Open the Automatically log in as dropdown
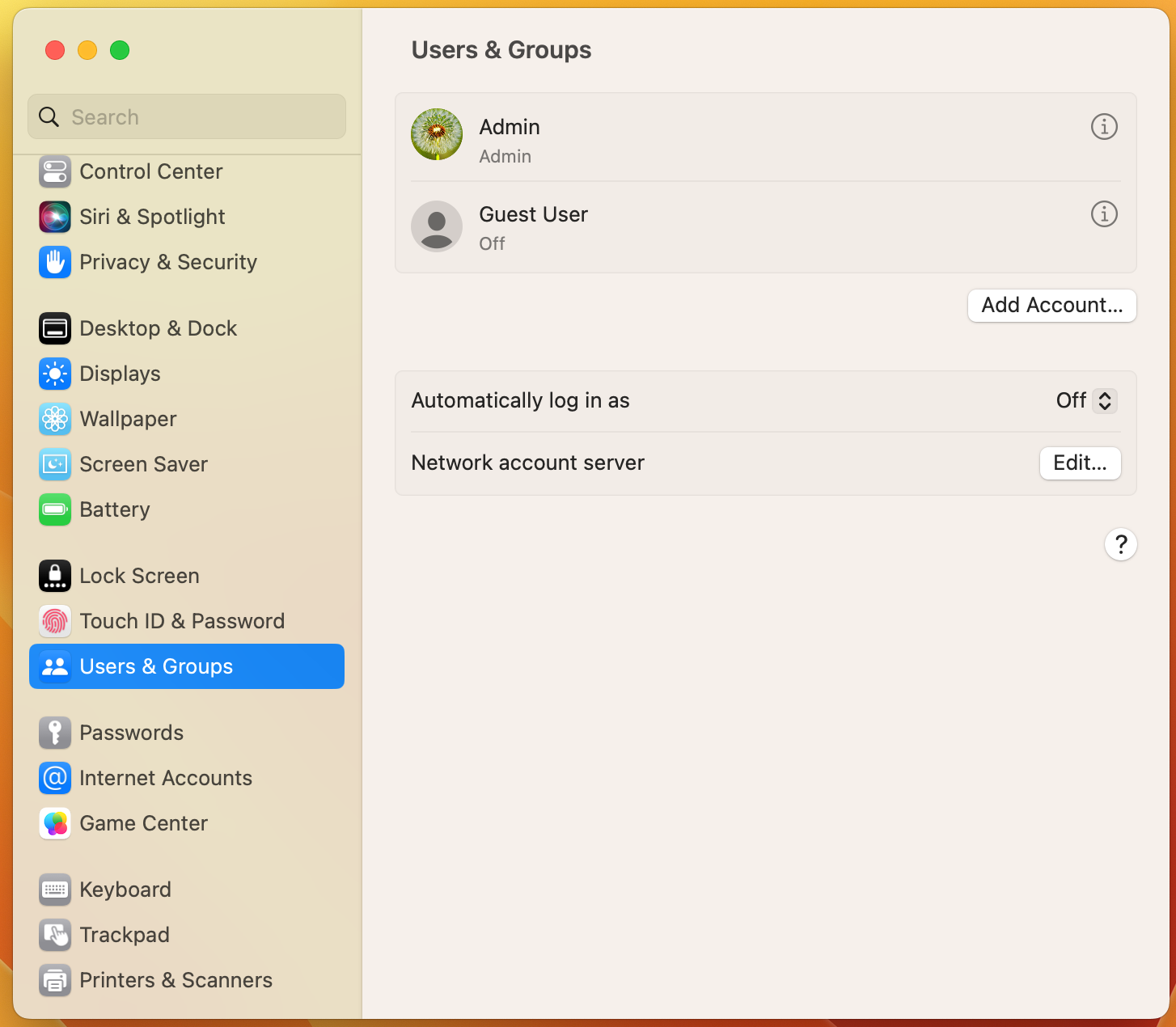This screenshot has width=1176, height=1027. point(1086,400)
